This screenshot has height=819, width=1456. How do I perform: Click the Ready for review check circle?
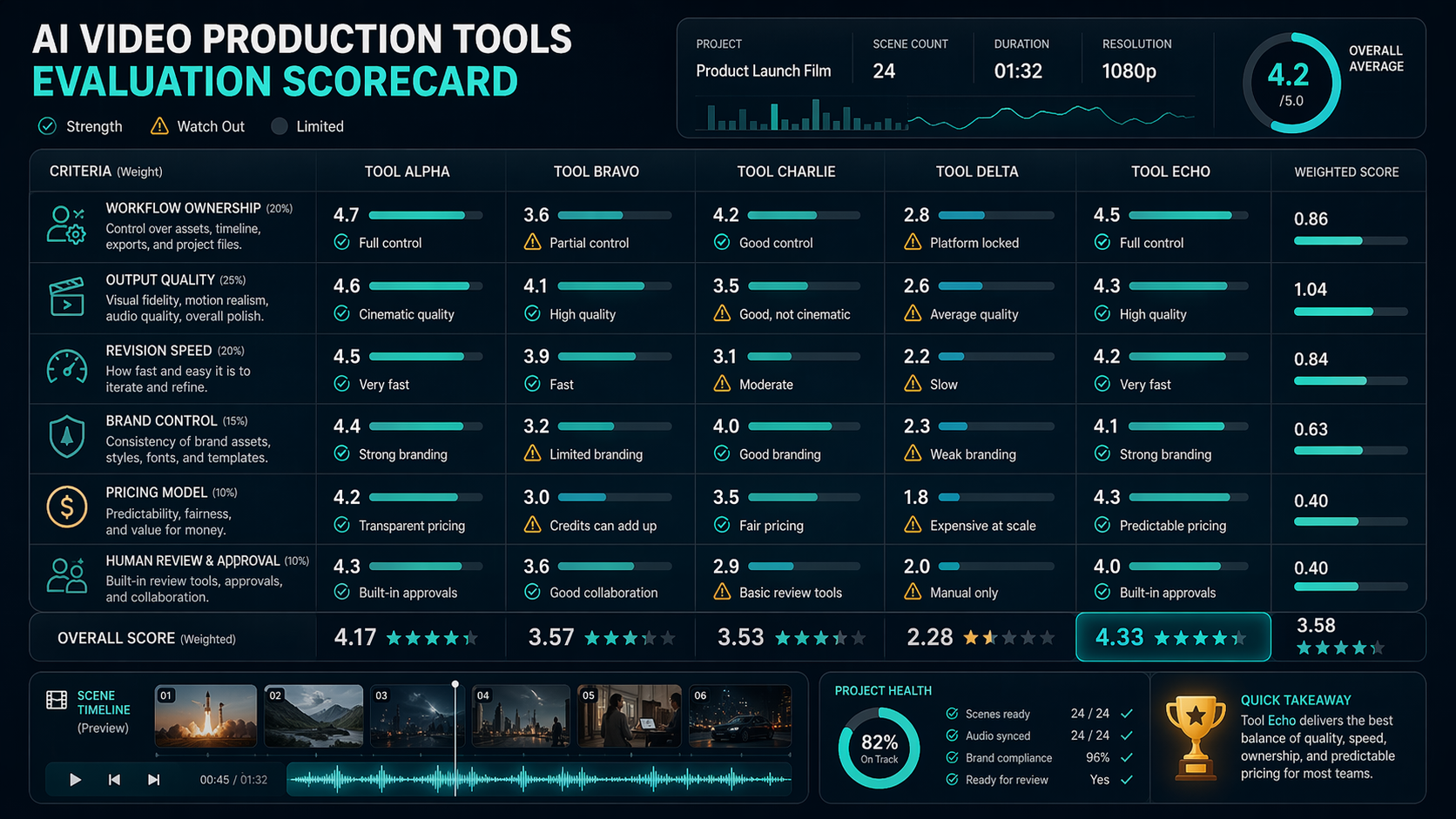point(952,779)
